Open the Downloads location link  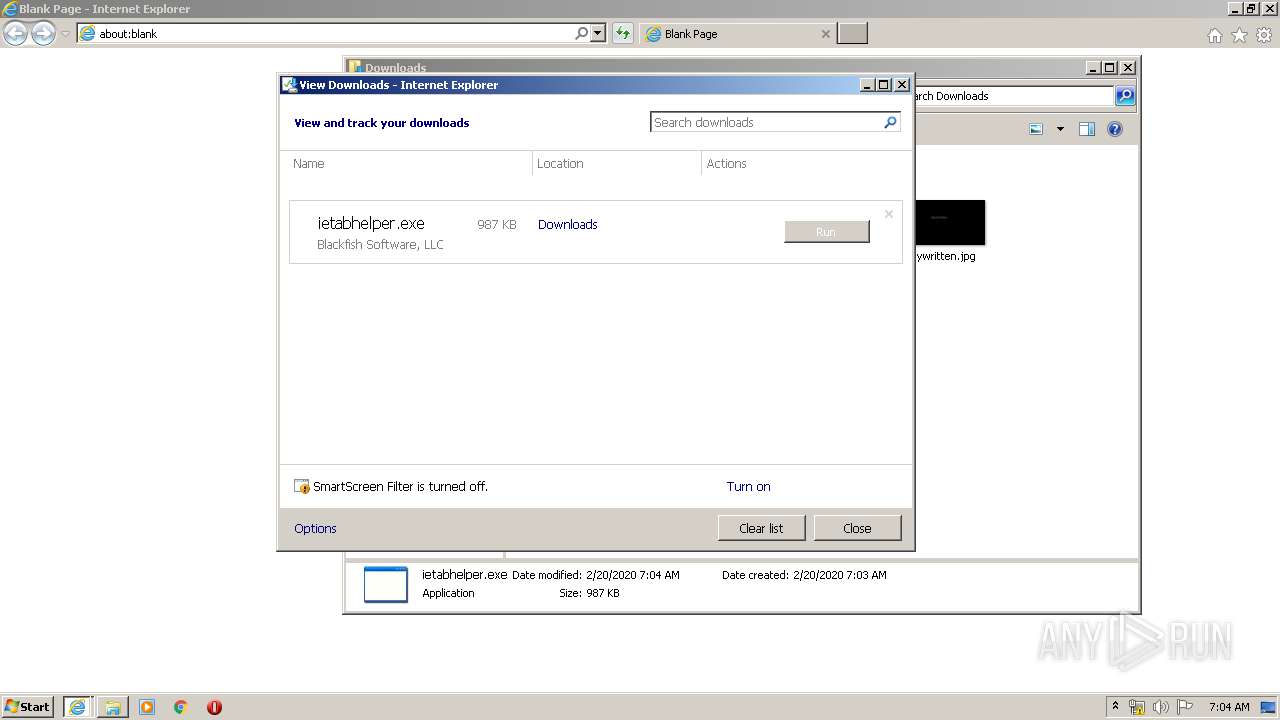pyautogui.click(x=567, y=225)
